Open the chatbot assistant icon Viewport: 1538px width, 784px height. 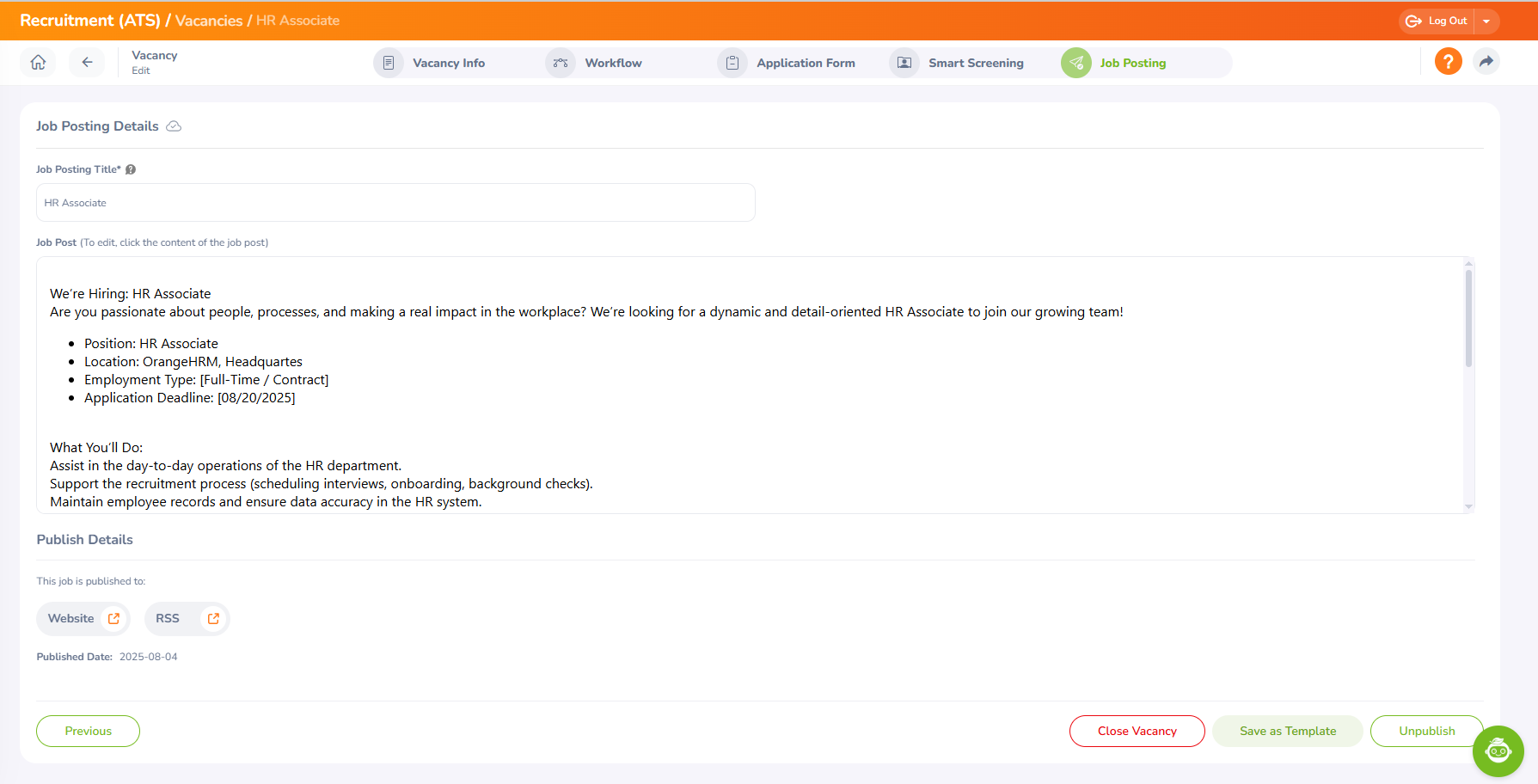(1498, 750)
